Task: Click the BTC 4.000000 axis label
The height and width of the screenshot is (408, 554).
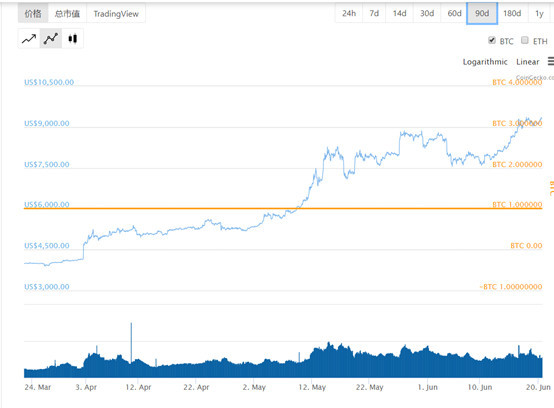Action: [517, 82]
